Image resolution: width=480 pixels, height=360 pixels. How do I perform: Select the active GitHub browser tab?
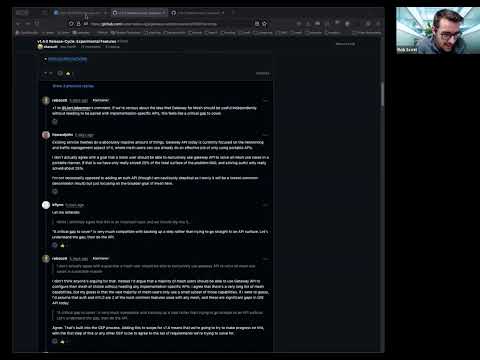click(x=139, y=13)
